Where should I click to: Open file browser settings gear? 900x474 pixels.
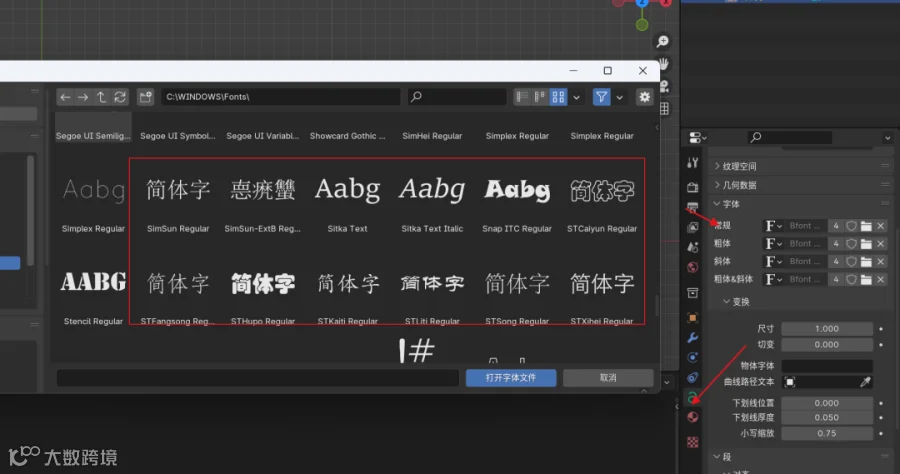click(645, 97)
